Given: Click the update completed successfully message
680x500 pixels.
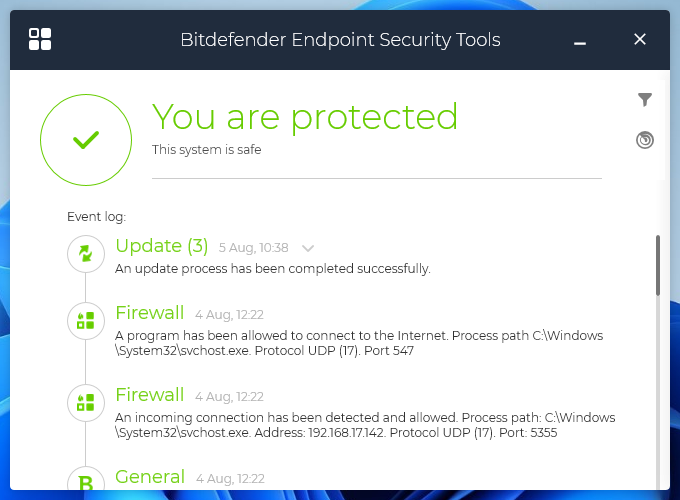Looking at the screenshot, I should (x=272, y=269).
